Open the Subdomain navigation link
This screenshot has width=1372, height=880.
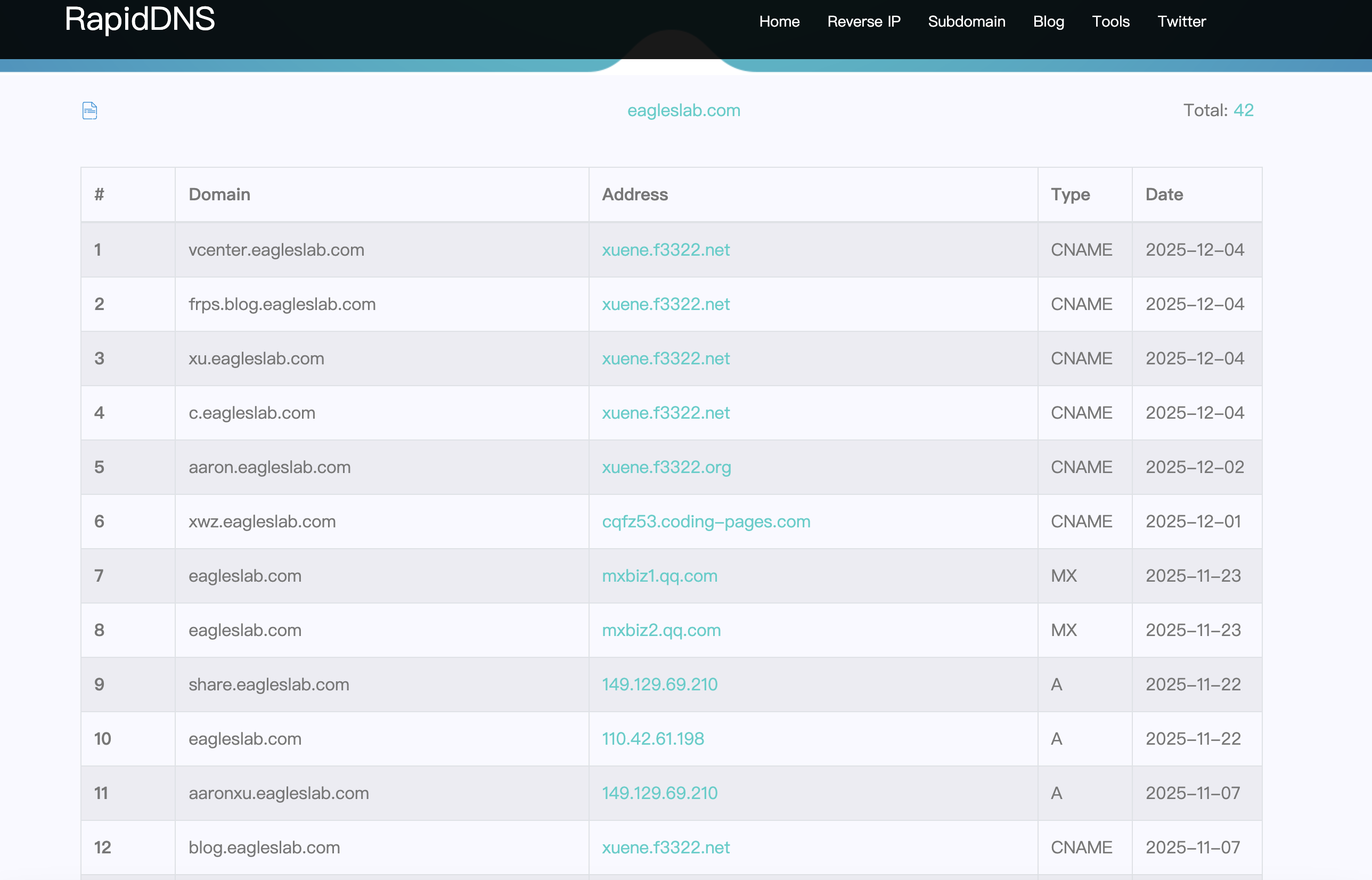pos(967,22)
